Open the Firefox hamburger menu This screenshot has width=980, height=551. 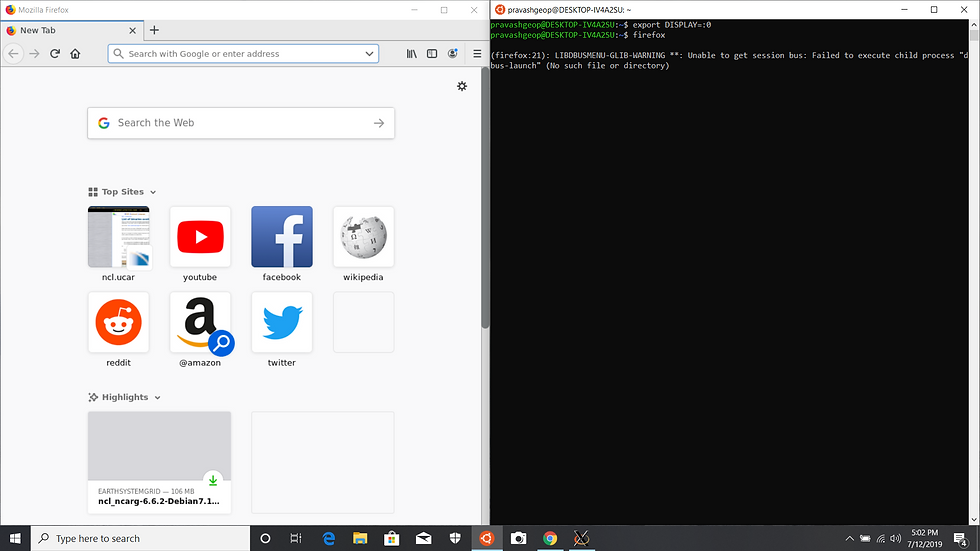pos(477,54)
